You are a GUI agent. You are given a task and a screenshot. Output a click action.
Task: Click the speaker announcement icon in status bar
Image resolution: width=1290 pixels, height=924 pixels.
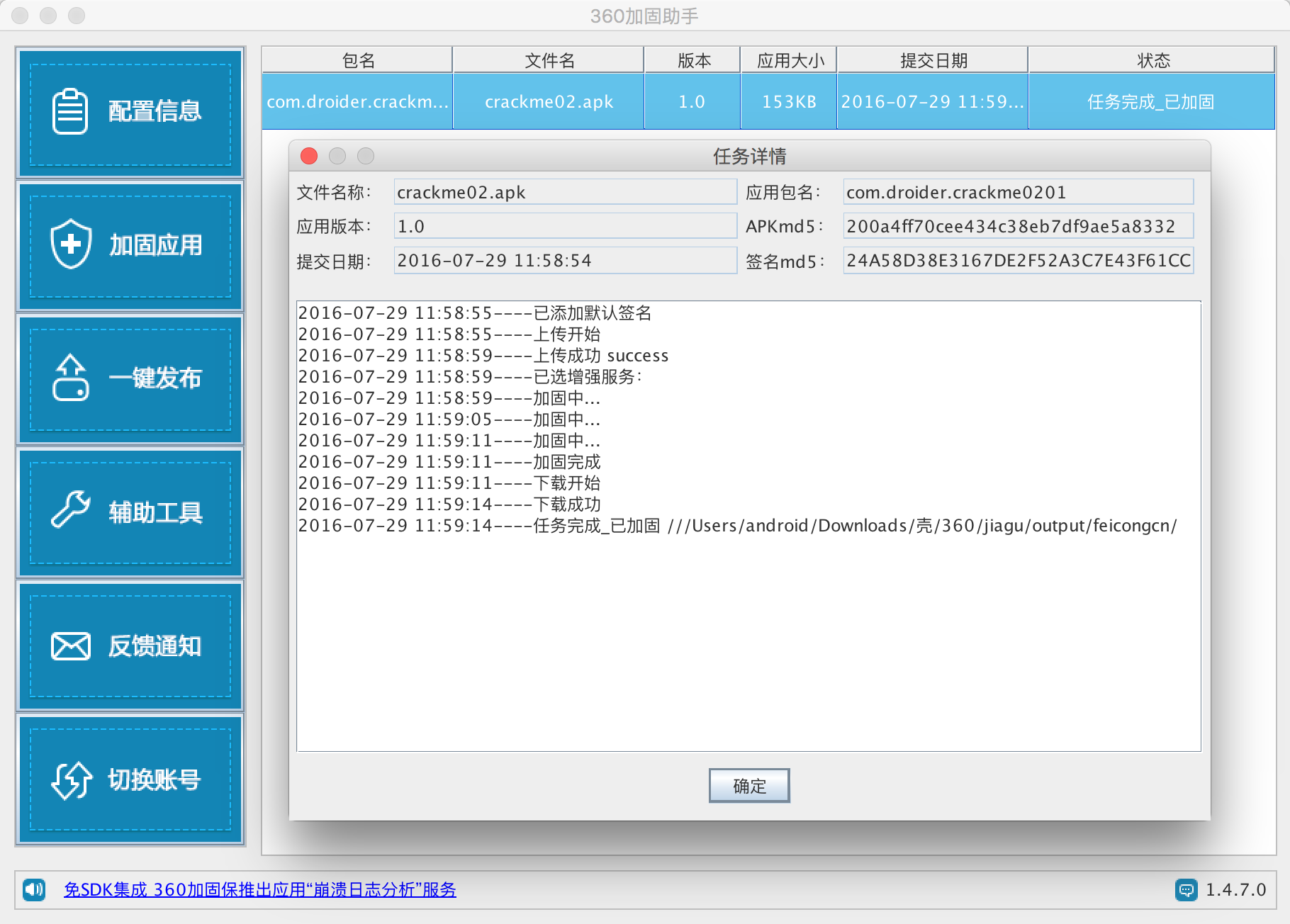click(34, 889)
